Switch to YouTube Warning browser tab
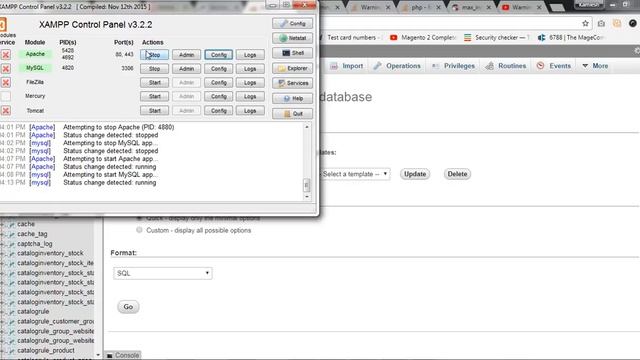 pos(520,7)
